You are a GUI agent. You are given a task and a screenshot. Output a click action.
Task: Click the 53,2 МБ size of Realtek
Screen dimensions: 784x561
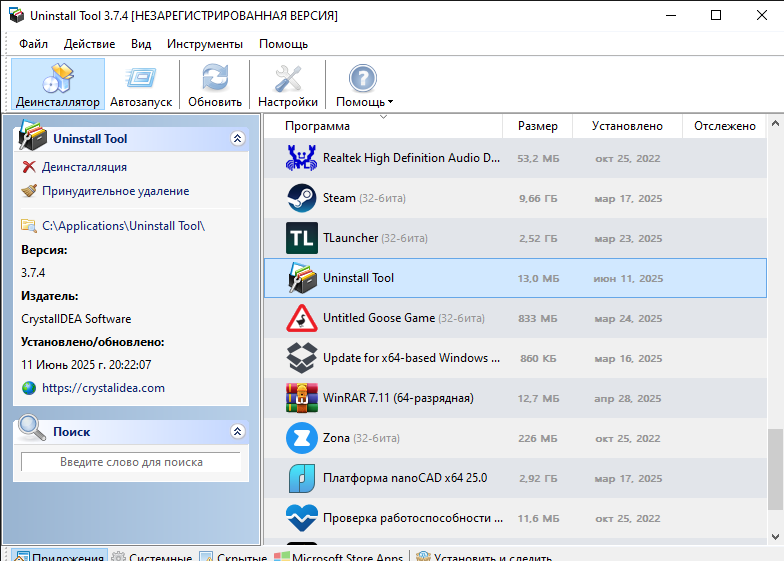538,158
